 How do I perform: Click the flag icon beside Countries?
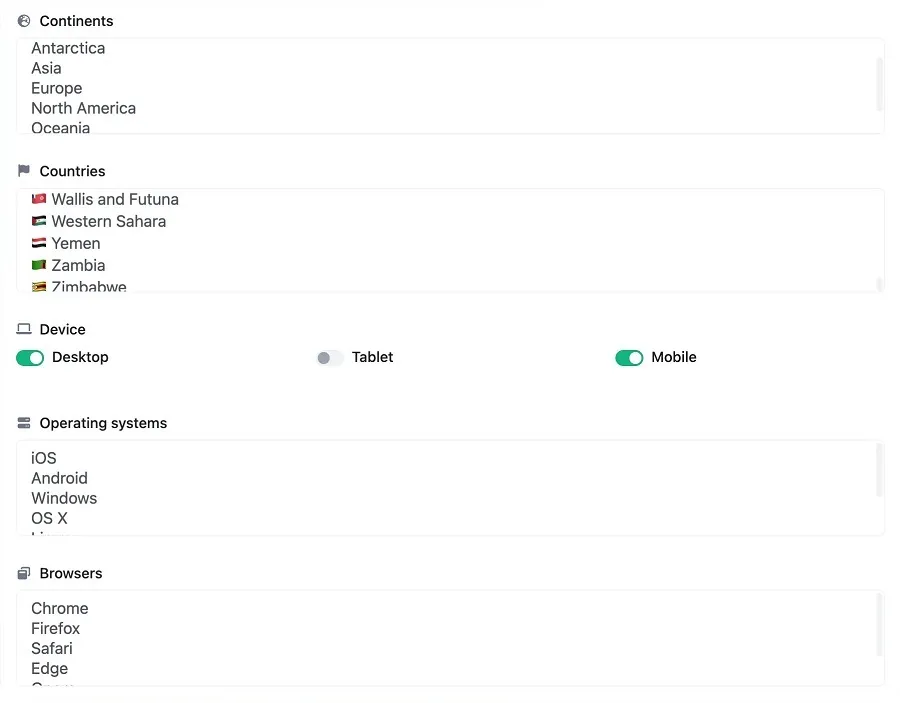pos(24,171)
